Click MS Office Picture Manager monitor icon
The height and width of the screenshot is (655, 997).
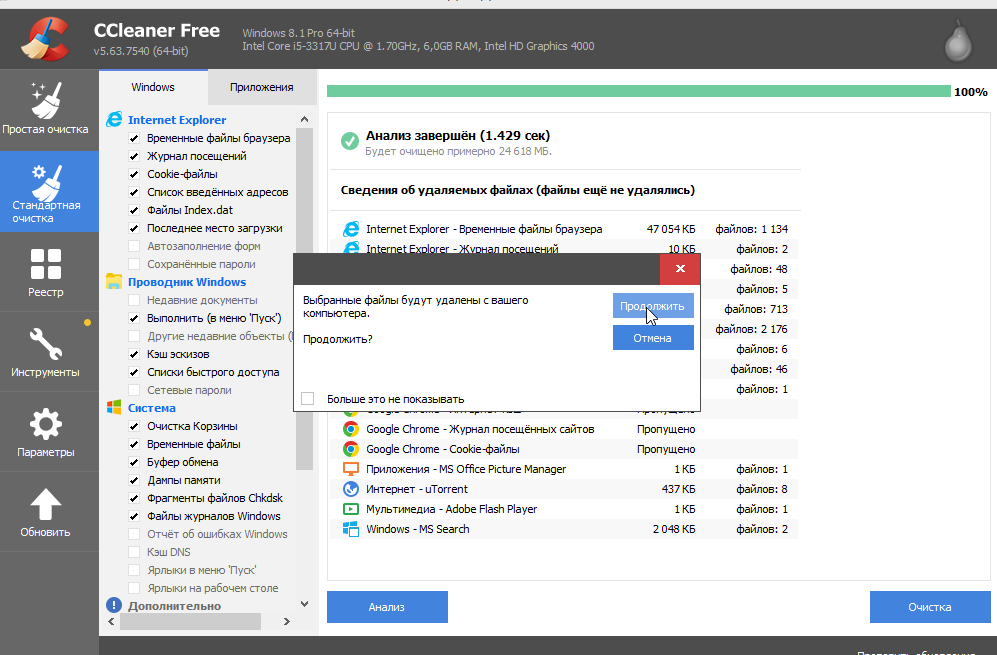tap(350, 469)
